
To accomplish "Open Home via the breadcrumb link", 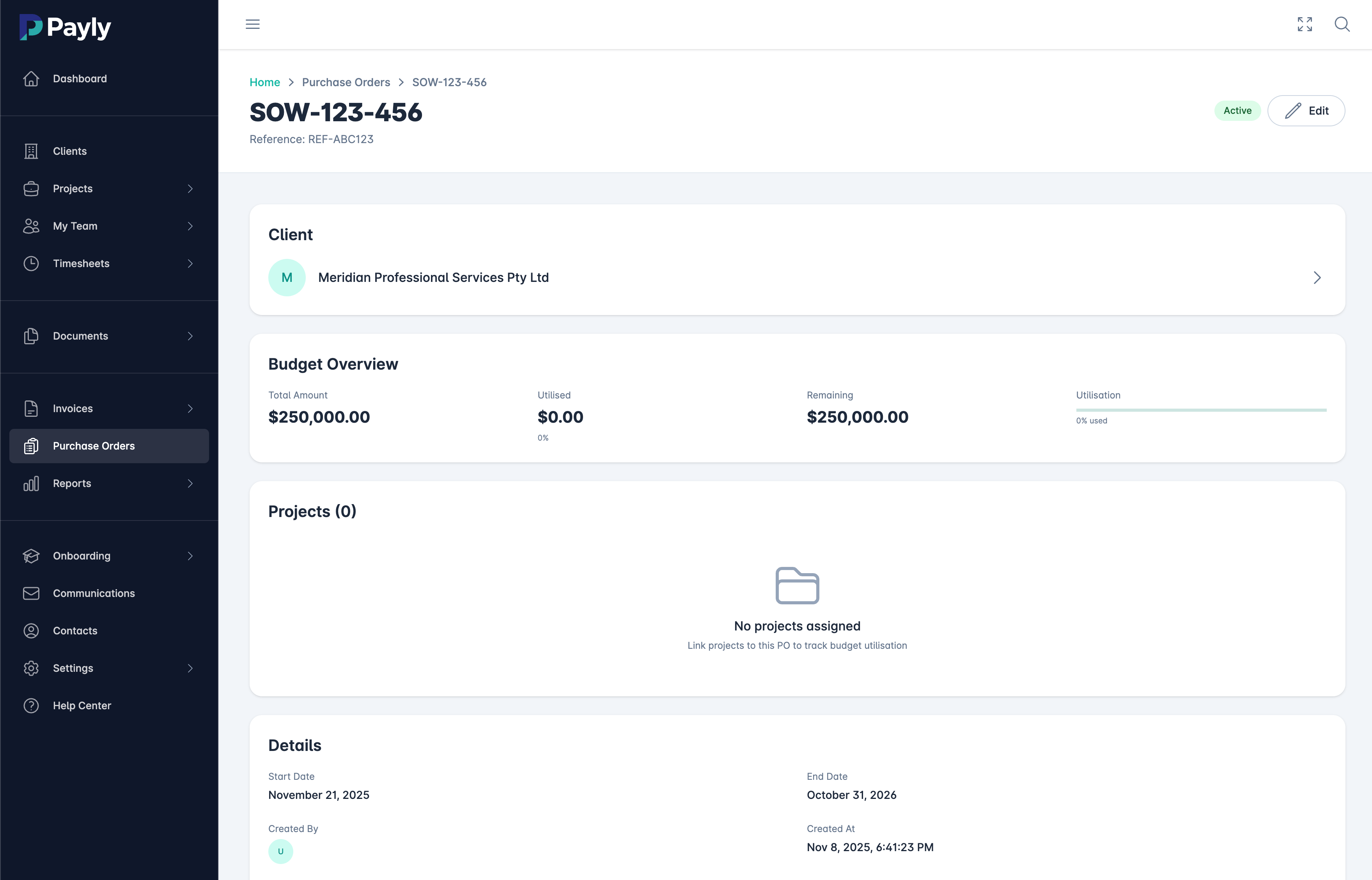I will [x=264, y=82].
